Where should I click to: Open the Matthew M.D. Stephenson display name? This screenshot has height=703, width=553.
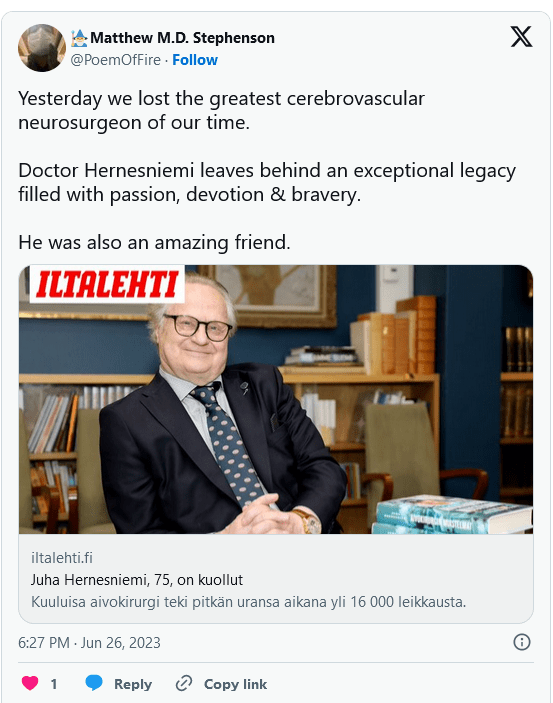[x=183, y=38]
